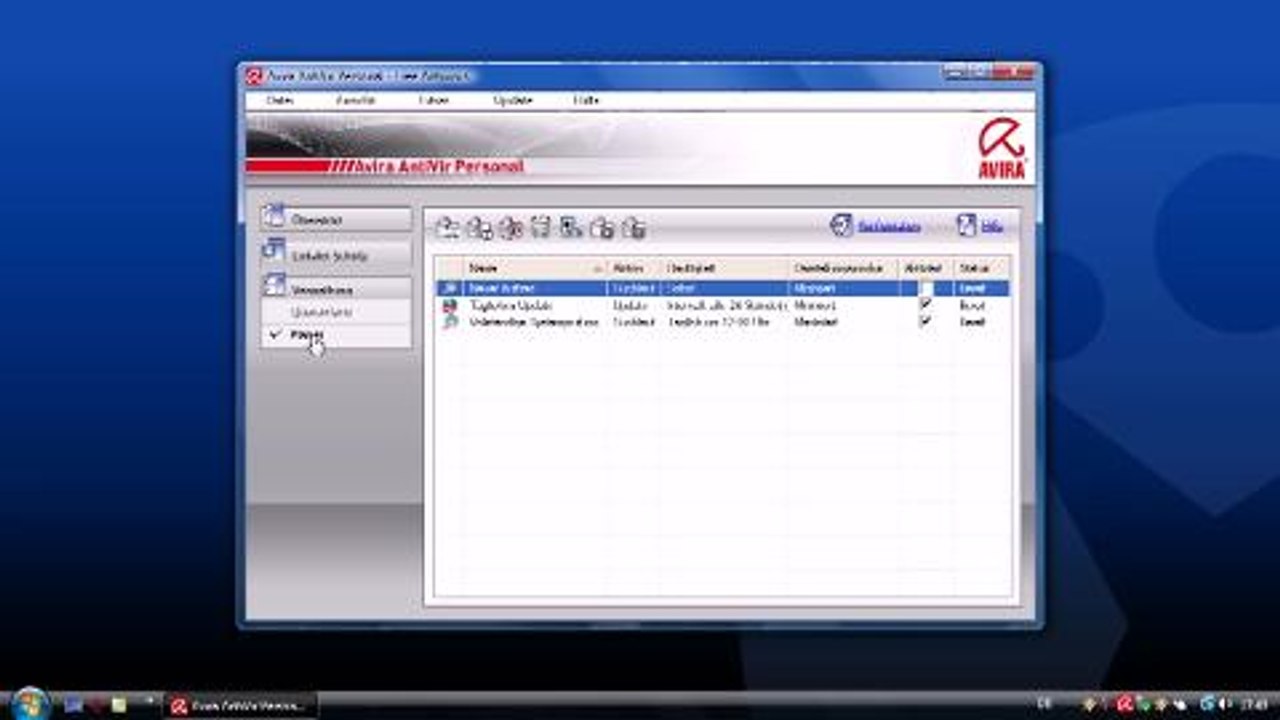Toggle the Tägliches Update activated checkbox
This screenshot has height=720, width=1280.
pos(926,304)
